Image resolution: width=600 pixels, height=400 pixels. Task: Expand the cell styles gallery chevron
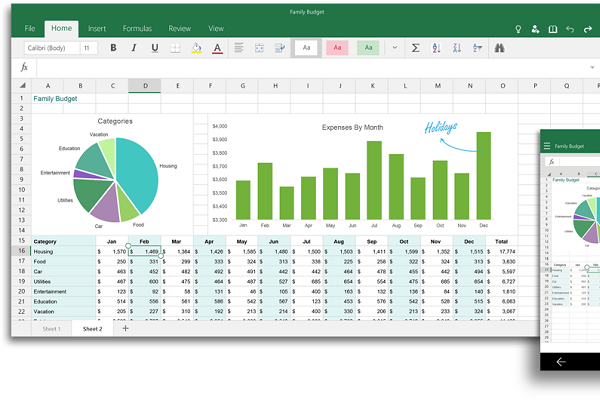pyautogui.click(x=395, y=48)
